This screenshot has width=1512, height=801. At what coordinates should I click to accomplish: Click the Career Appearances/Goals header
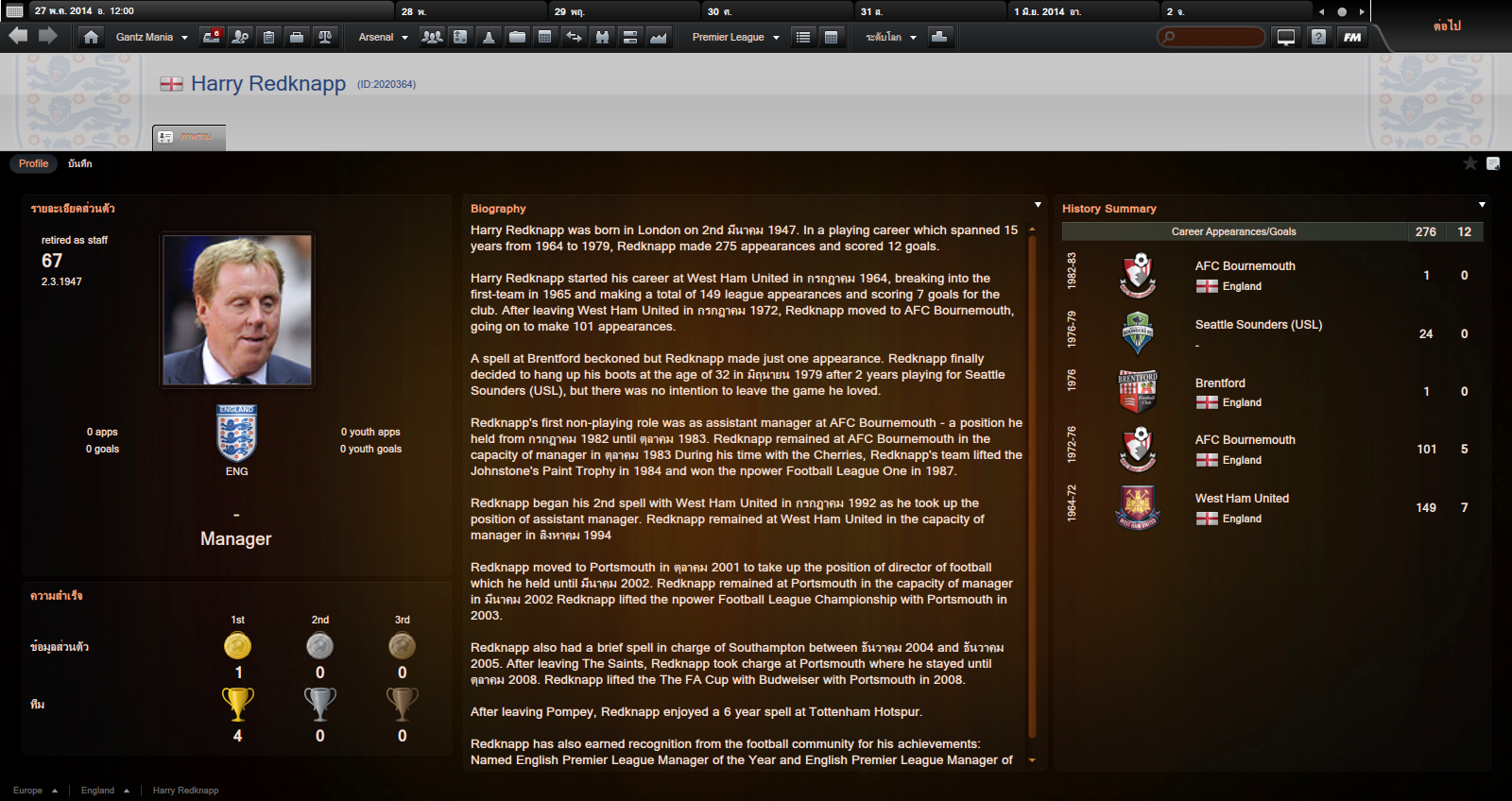click(1234, 231)
